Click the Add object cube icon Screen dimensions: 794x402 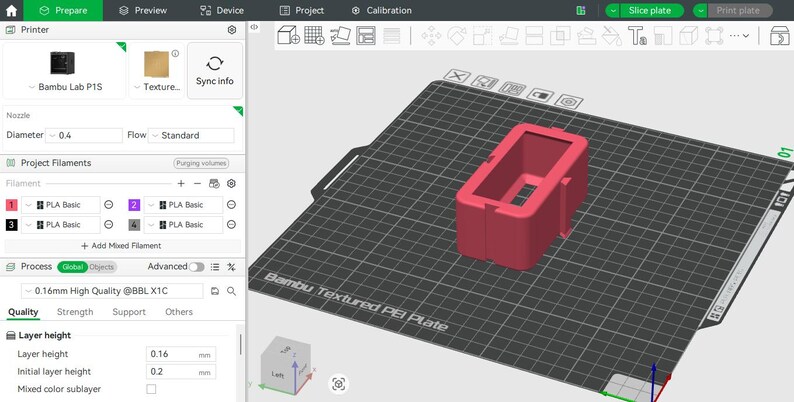[x=289, y=35]
